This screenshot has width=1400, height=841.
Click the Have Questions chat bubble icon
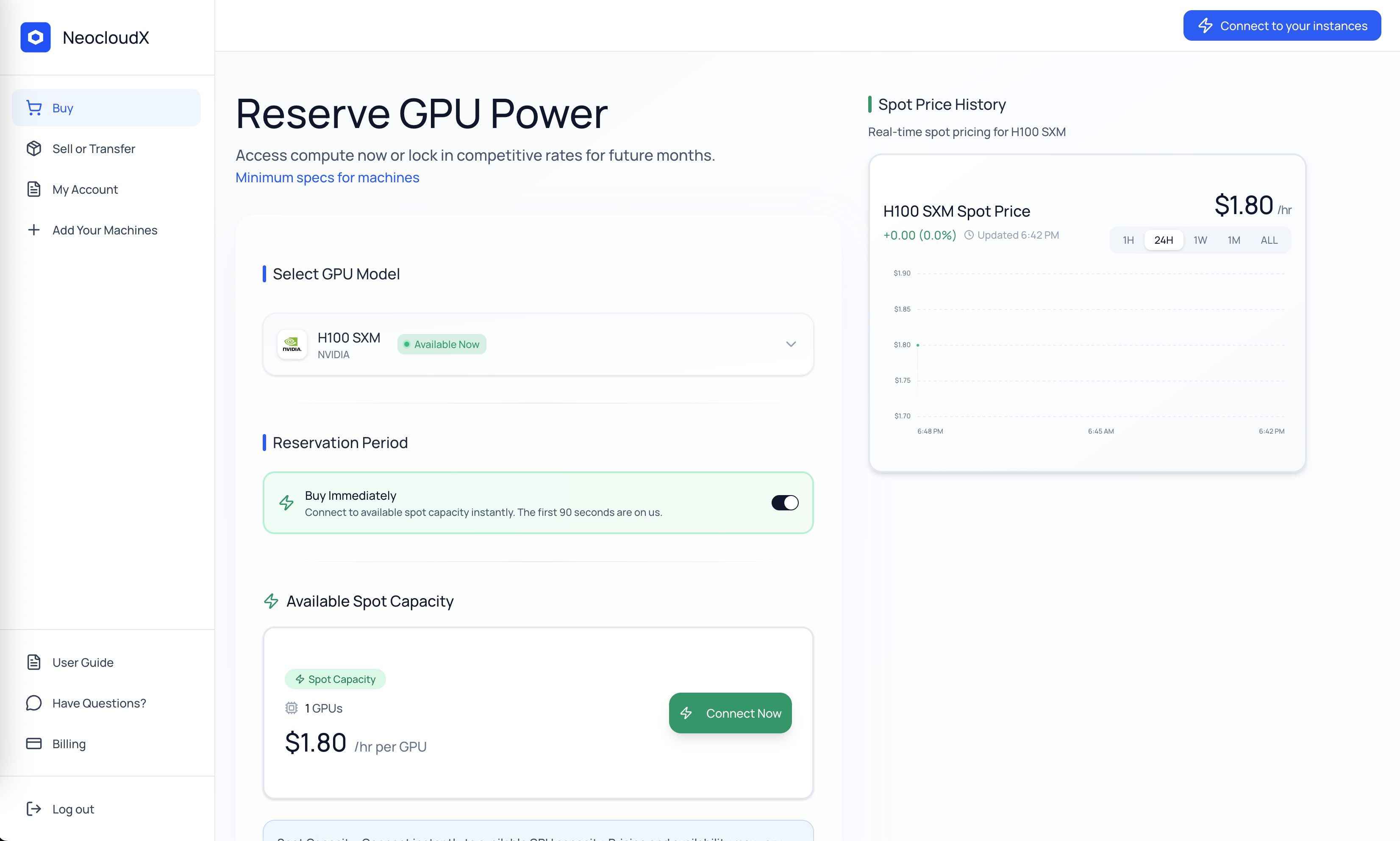click(34, 703)
